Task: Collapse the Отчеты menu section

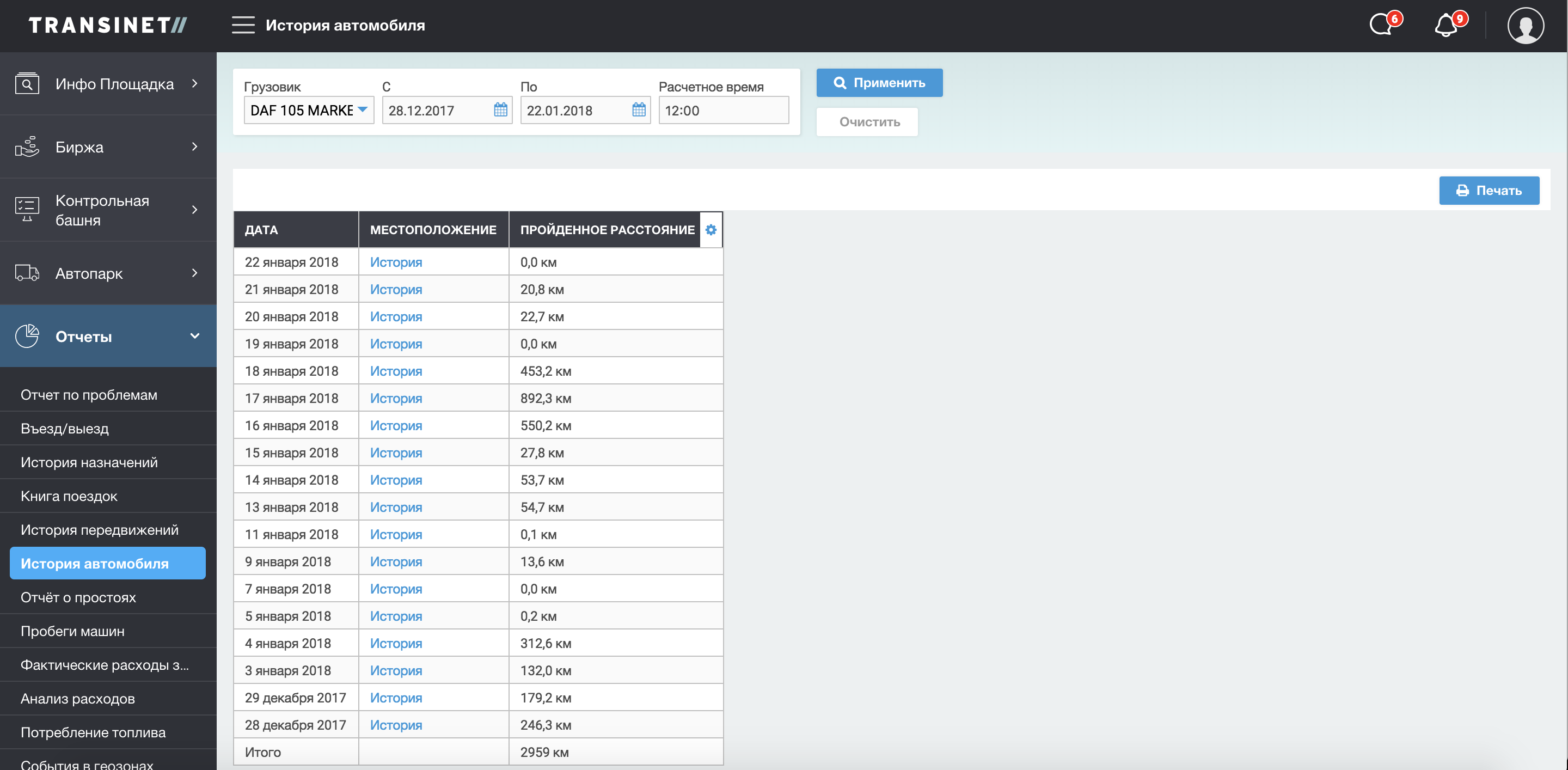Action: point(108,337)
